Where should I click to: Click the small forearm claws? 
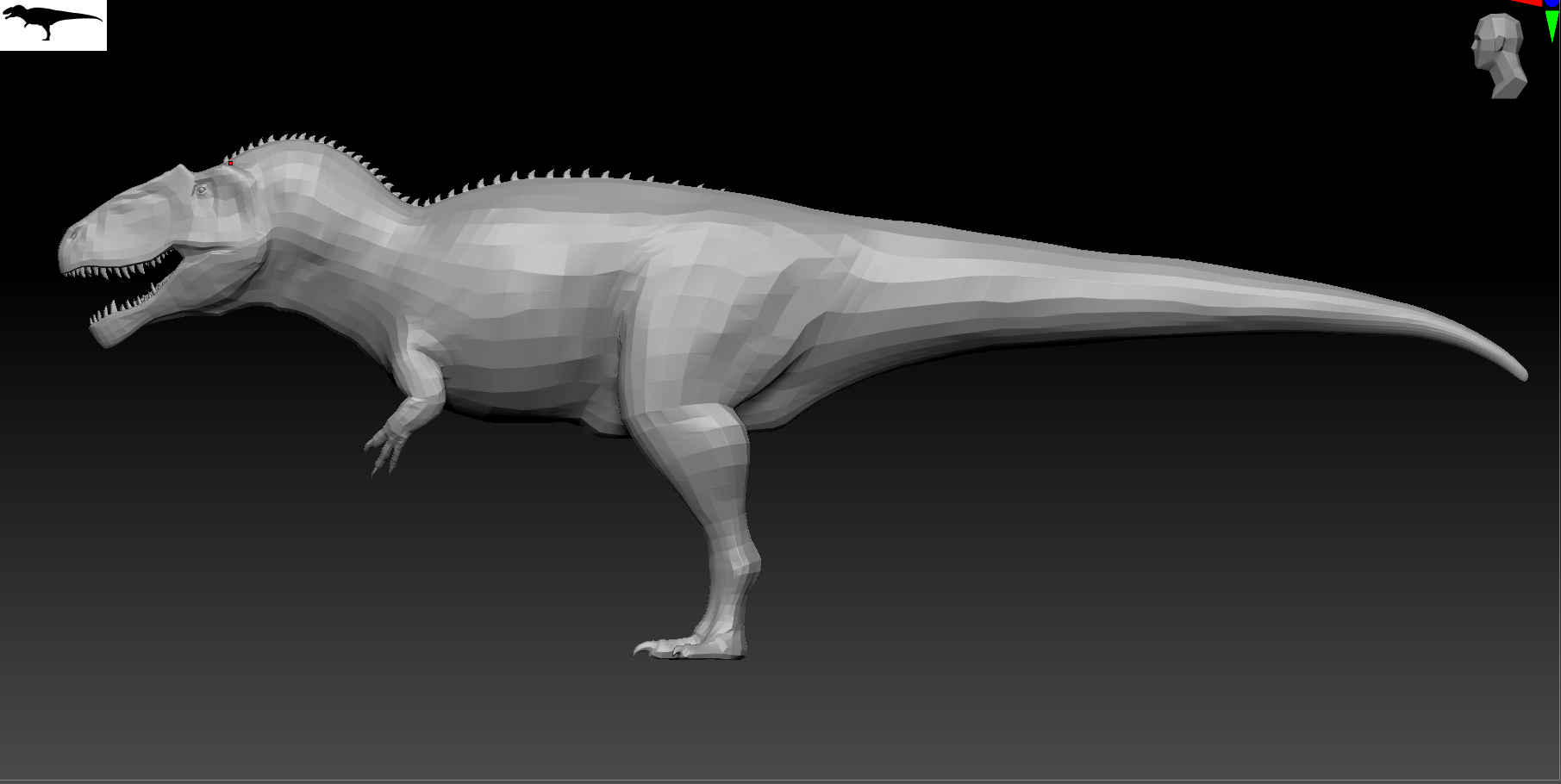click(384, 451)
